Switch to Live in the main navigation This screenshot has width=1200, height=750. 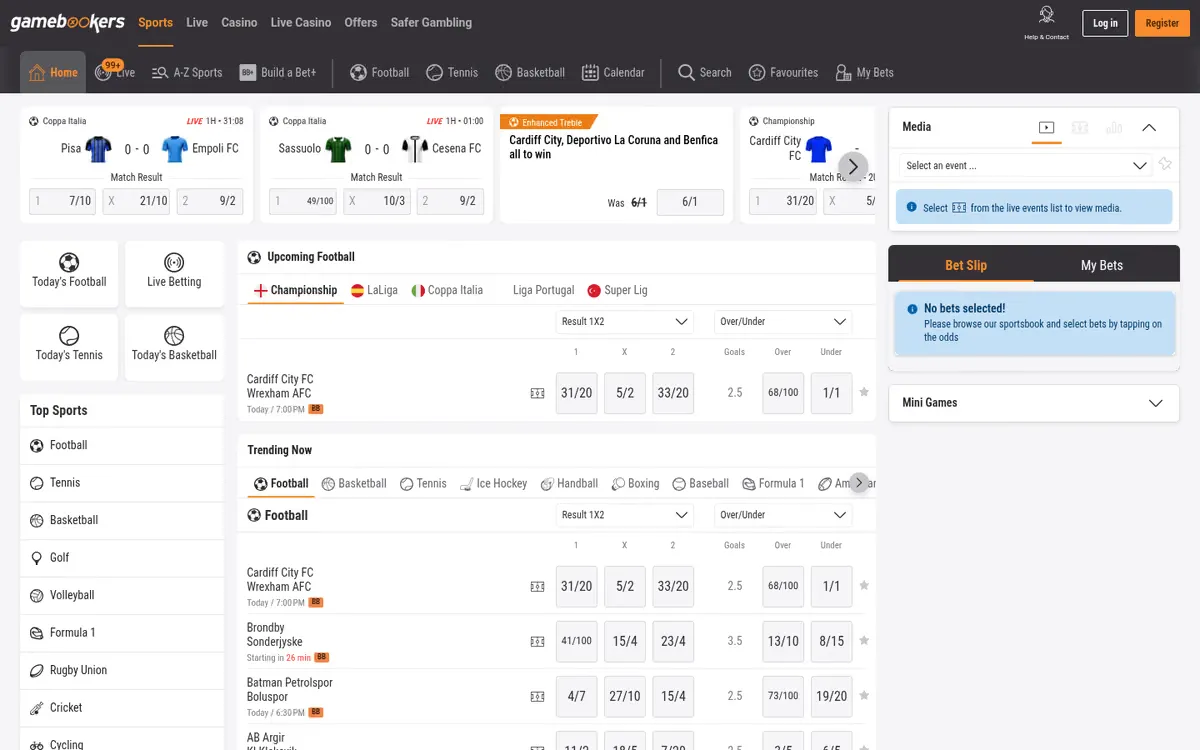pos(197,22)
